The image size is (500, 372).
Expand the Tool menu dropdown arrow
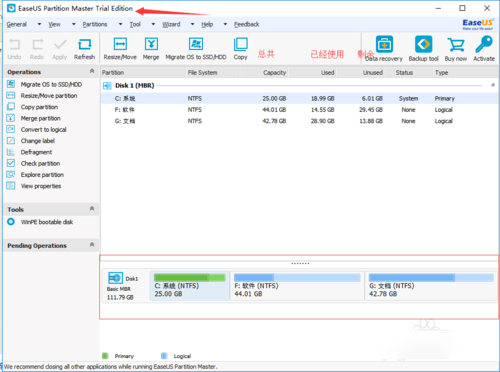[153, 24]
